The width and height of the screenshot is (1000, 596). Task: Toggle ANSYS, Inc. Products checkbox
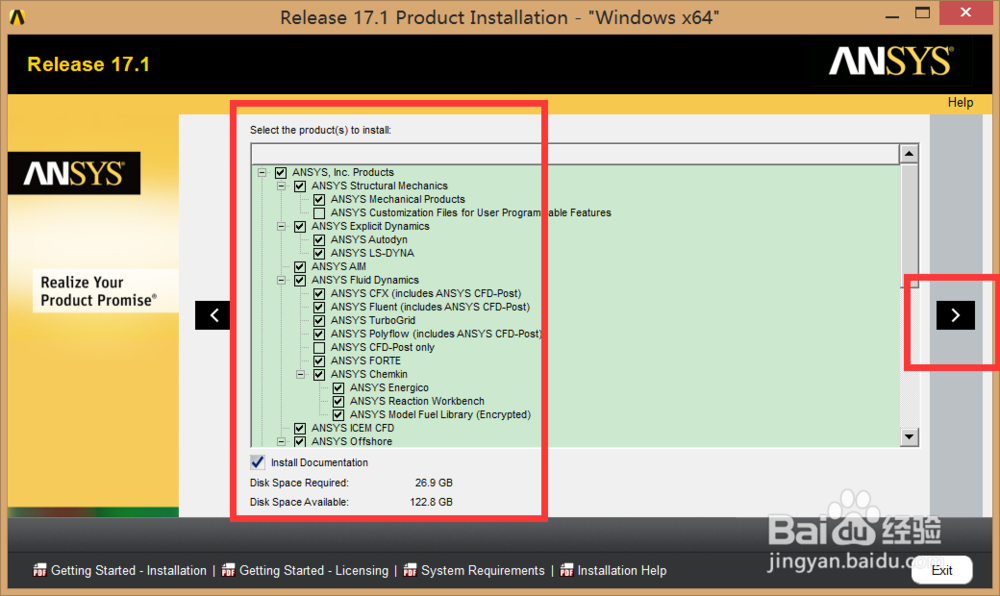tap(281, 173)
